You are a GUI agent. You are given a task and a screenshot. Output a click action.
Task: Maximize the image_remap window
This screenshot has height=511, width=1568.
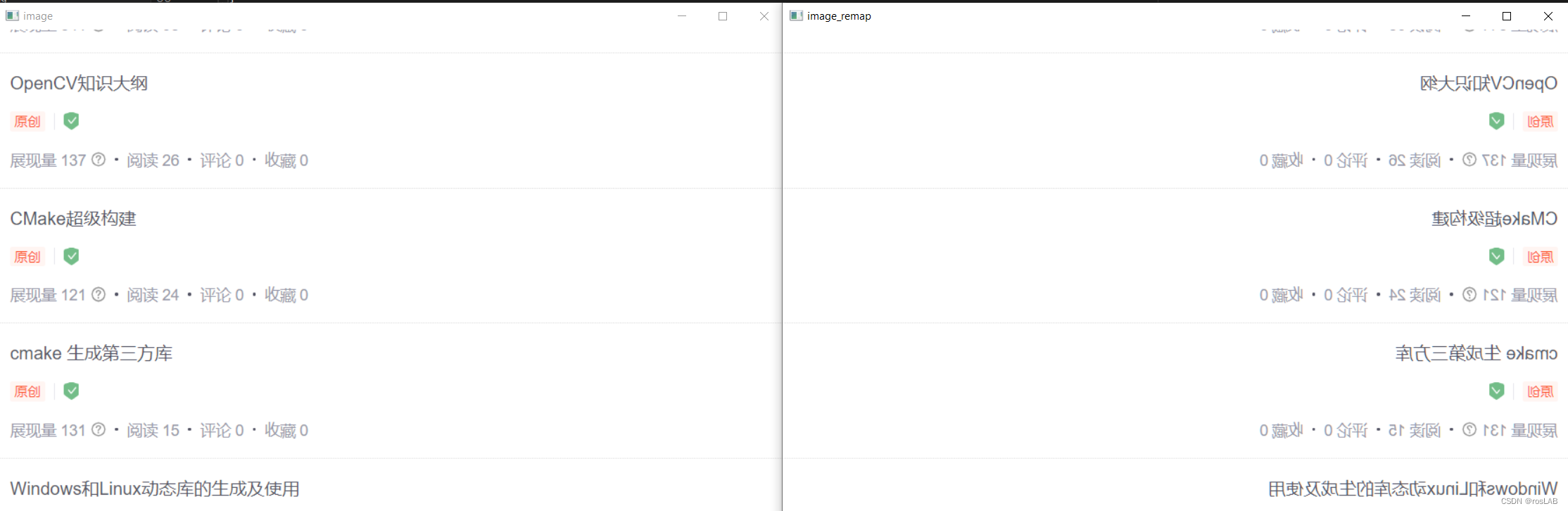(1507, 15)
